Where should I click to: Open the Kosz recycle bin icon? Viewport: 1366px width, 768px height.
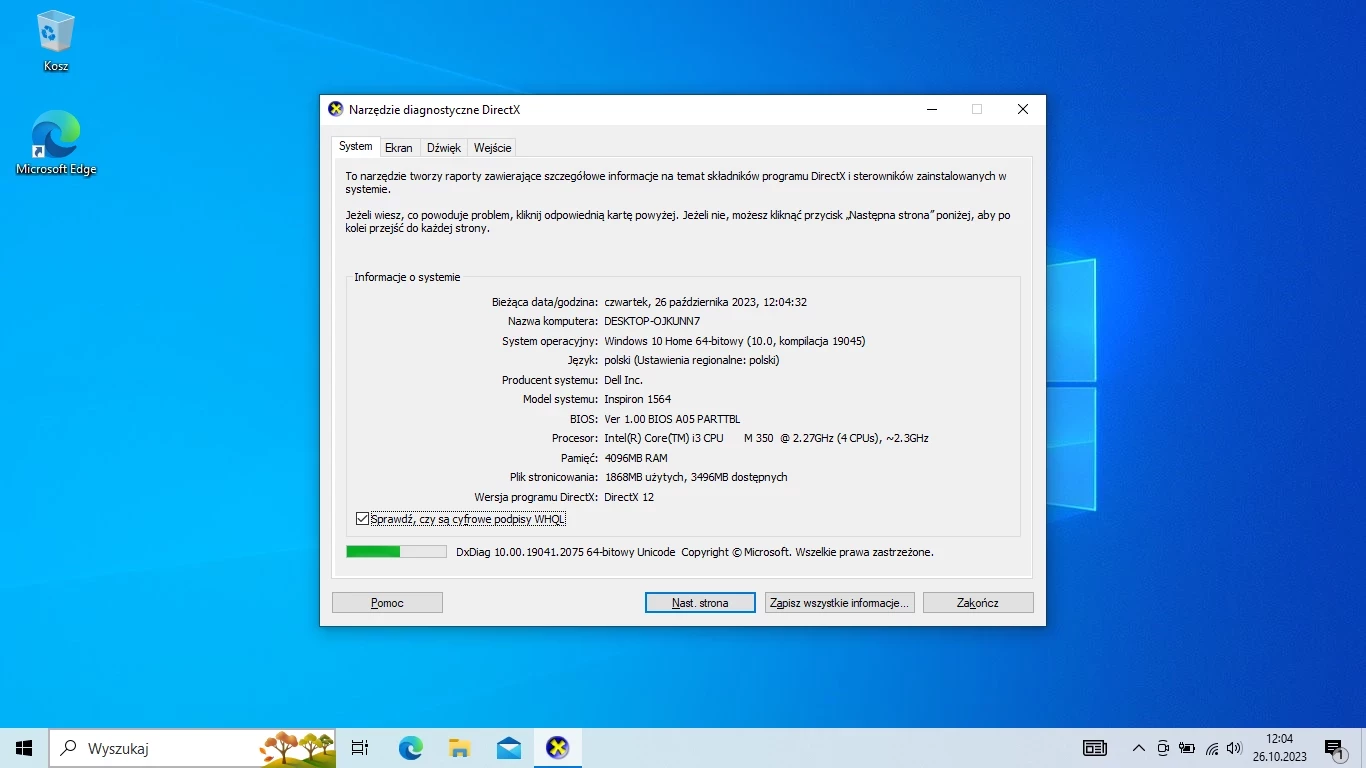point(56,40)
